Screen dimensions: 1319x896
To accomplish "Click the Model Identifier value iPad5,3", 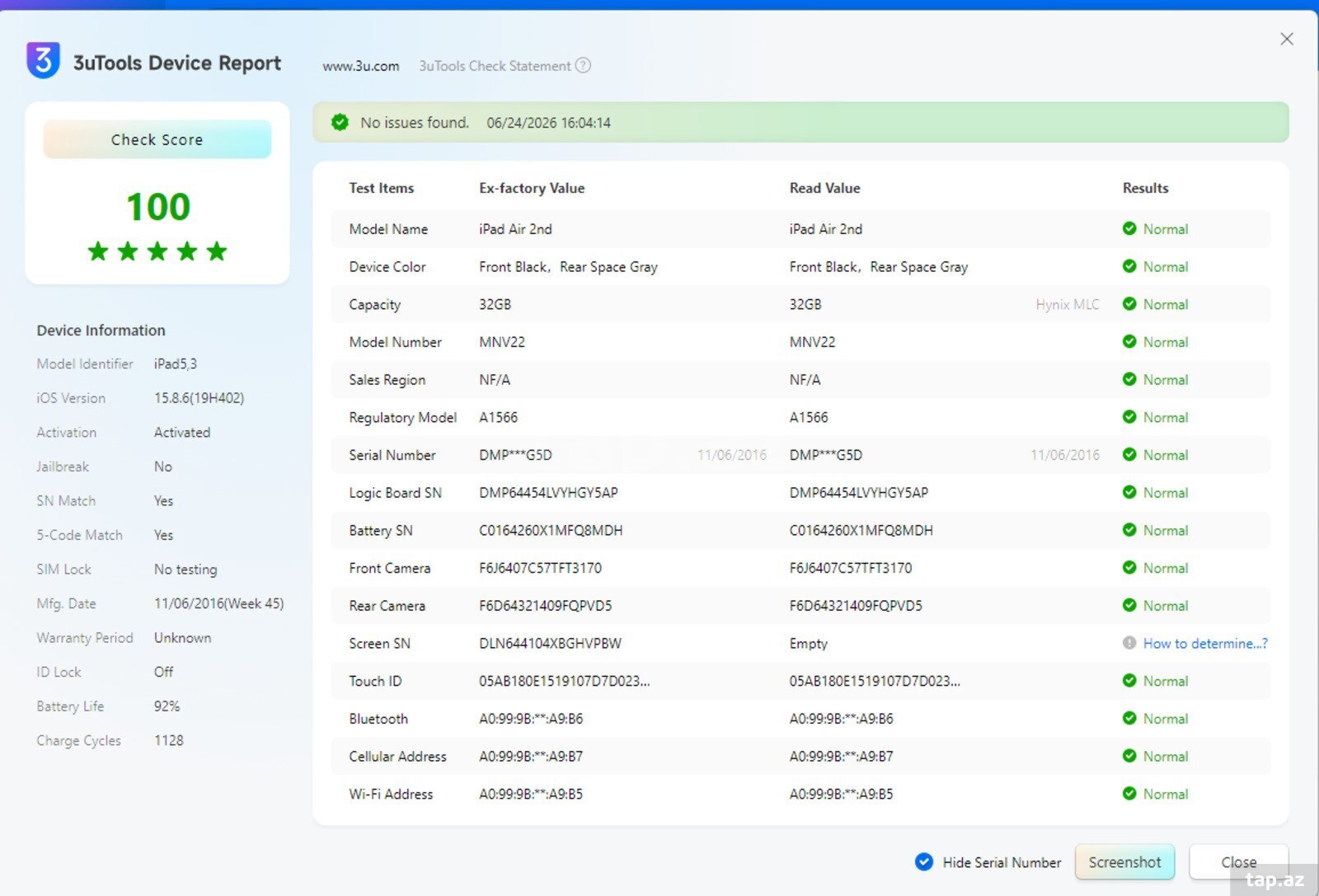I will tap(176, 364).
